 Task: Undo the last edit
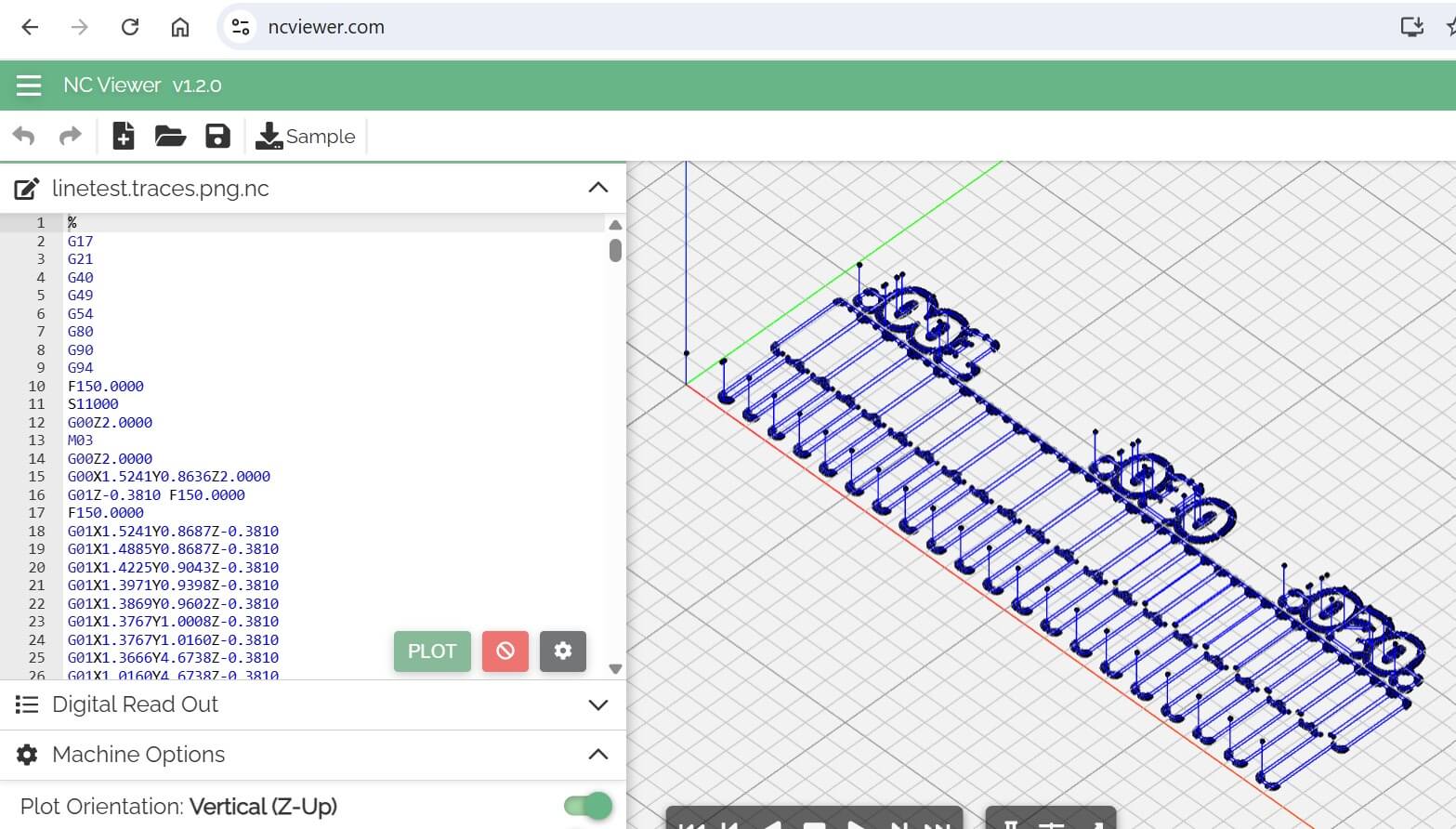(23, 137)
